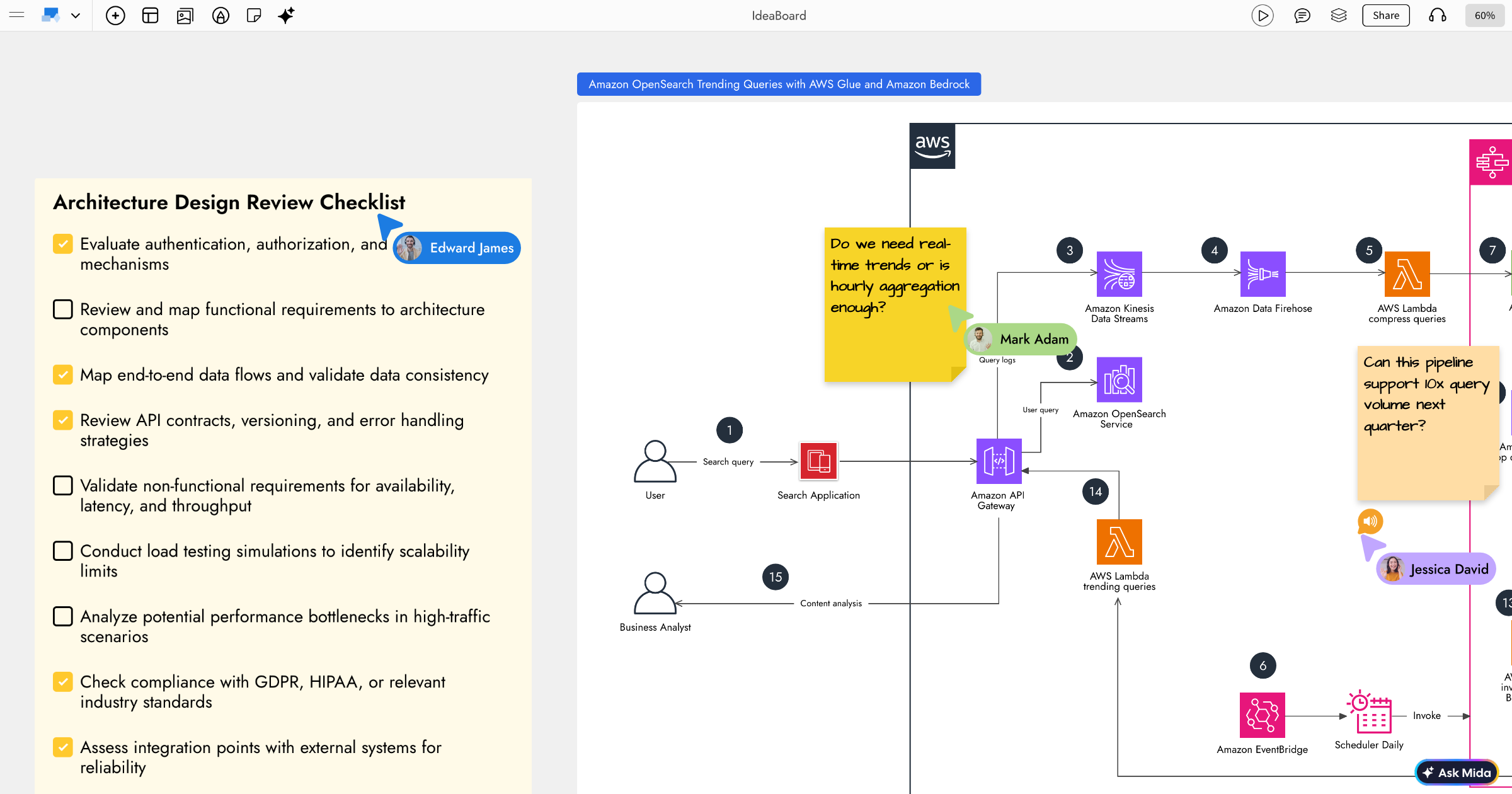
Task: Select the shapes tool icon
Action: (220, 16)
